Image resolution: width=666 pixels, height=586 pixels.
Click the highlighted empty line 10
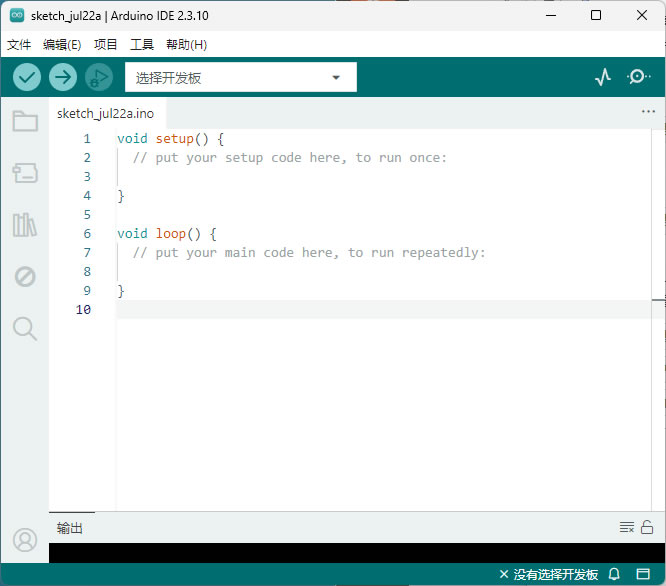384,310
